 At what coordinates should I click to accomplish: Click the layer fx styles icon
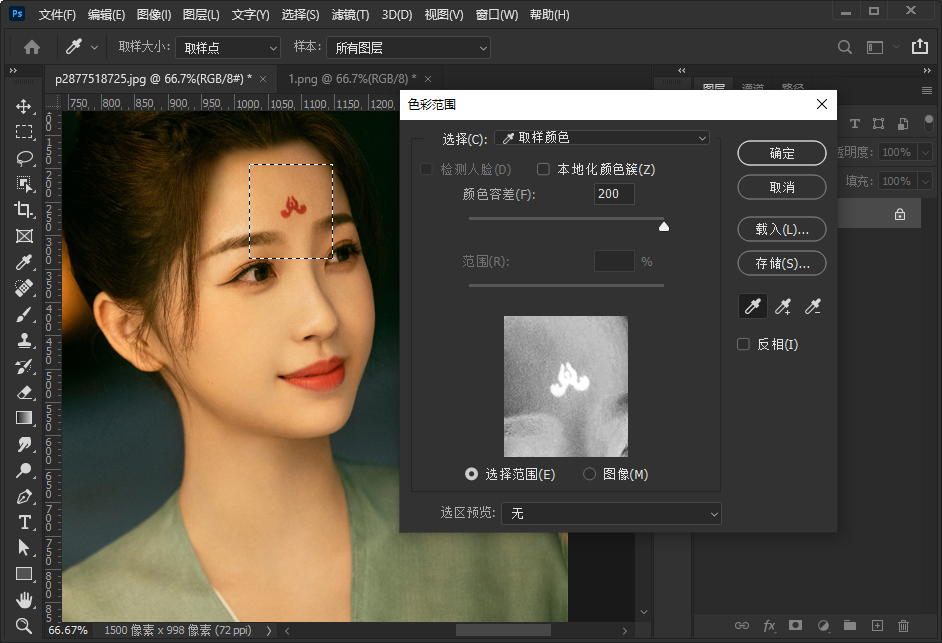coord(769,626)
